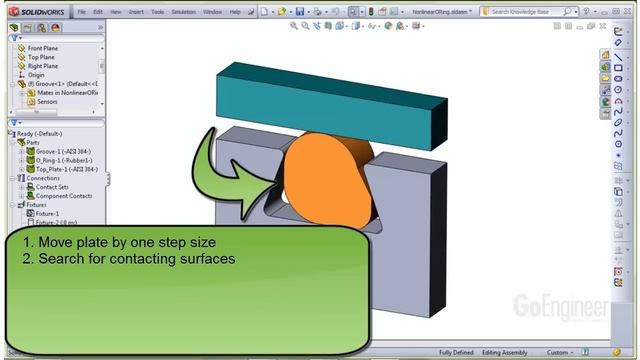This screenshot has height=360, width=640.
Task: Open the Simulation menu
Action: tap(183, 12)
